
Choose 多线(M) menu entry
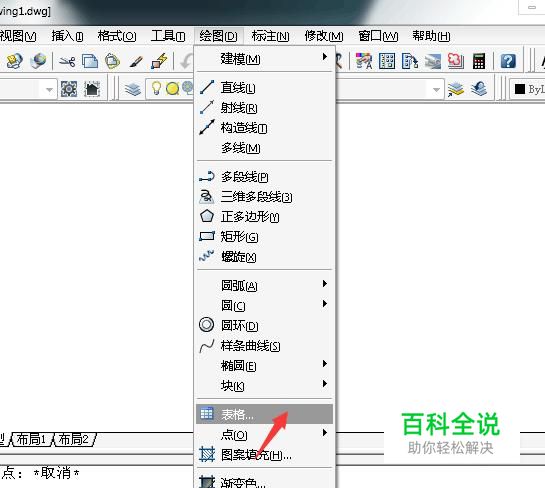265,148
